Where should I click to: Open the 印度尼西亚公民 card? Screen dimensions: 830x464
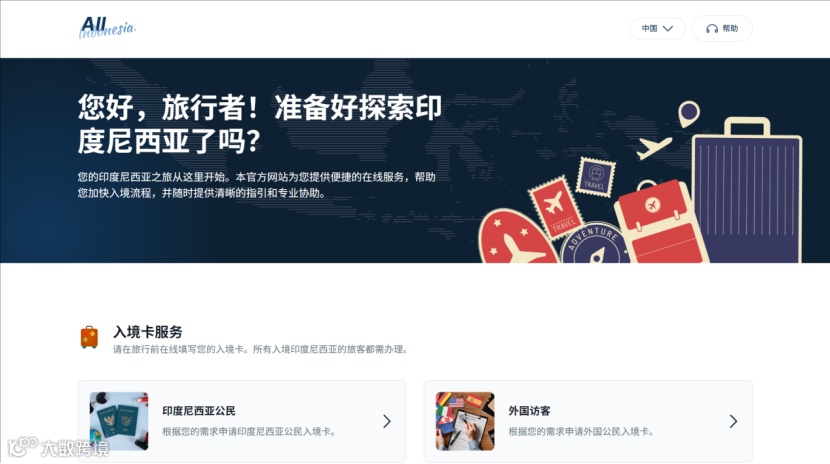[242, 421]
